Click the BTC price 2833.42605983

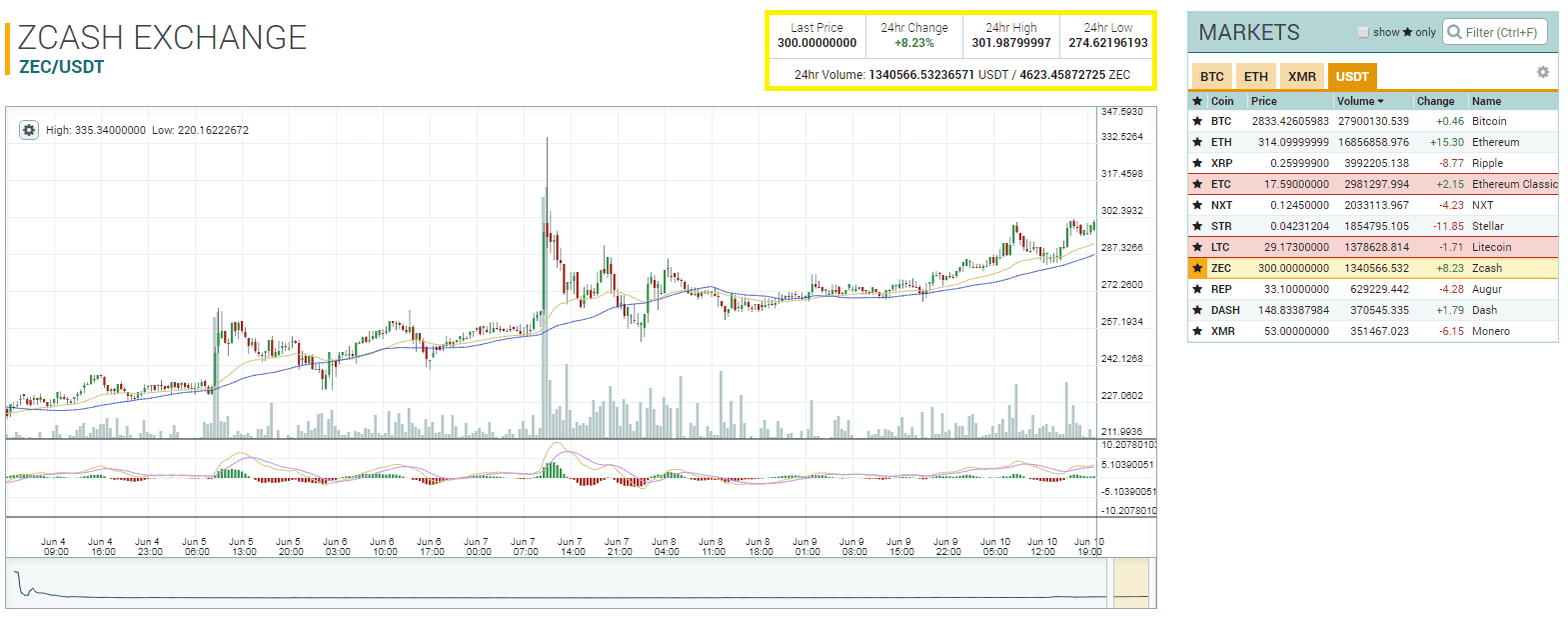pos(1290,121)
